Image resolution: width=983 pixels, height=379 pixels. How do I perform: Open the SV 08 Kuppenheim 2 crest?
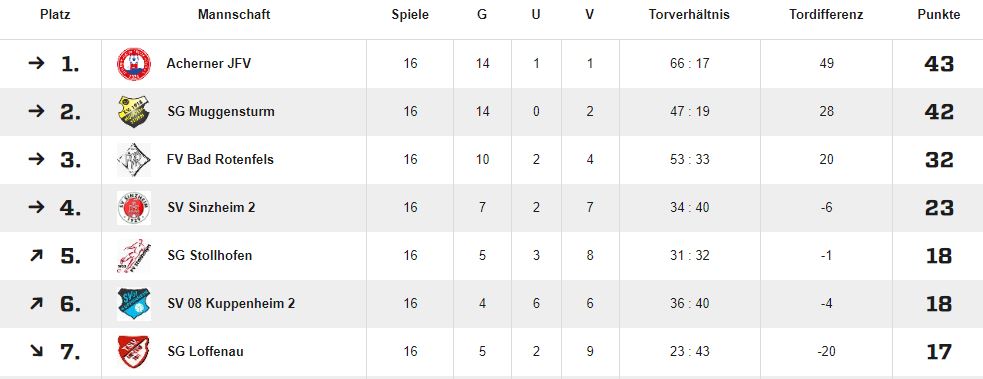coord(134,304)
